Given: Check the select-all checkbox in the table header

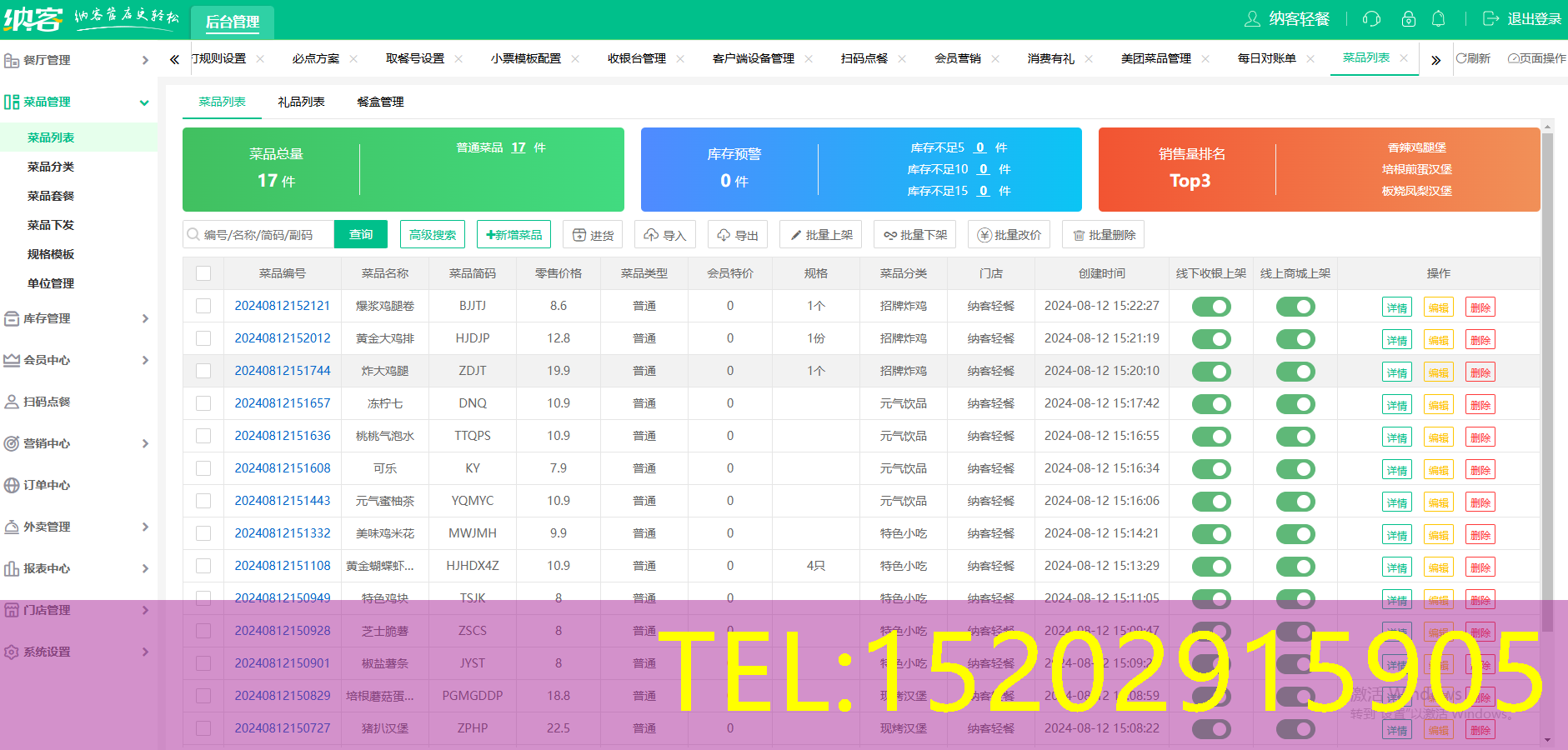Looking at the screenshot, I should click(x=203, y=272).
